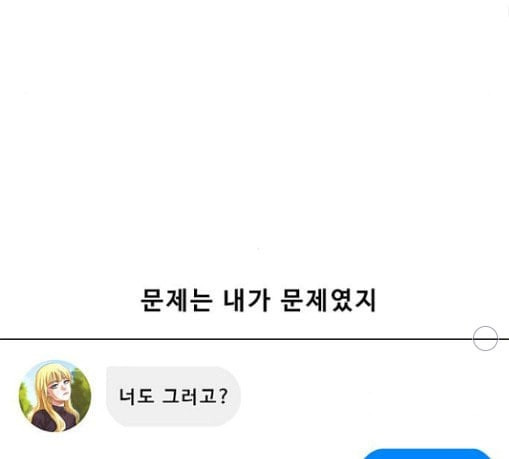Tap the girl's face in the avatar

pos(59,387)
